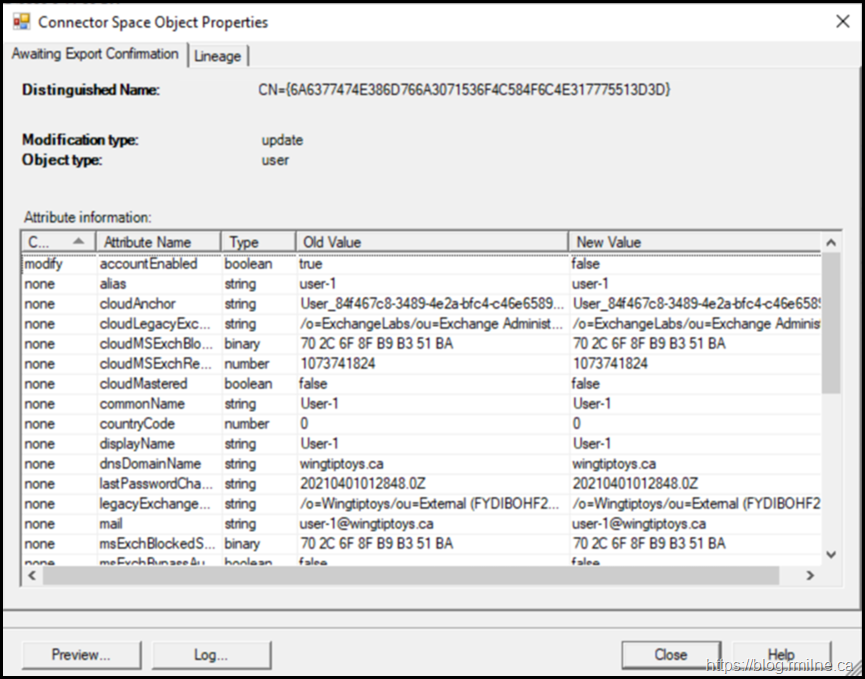Click the Help button
The height and width of the screenshot is (679, 865).
pos(781,655)
